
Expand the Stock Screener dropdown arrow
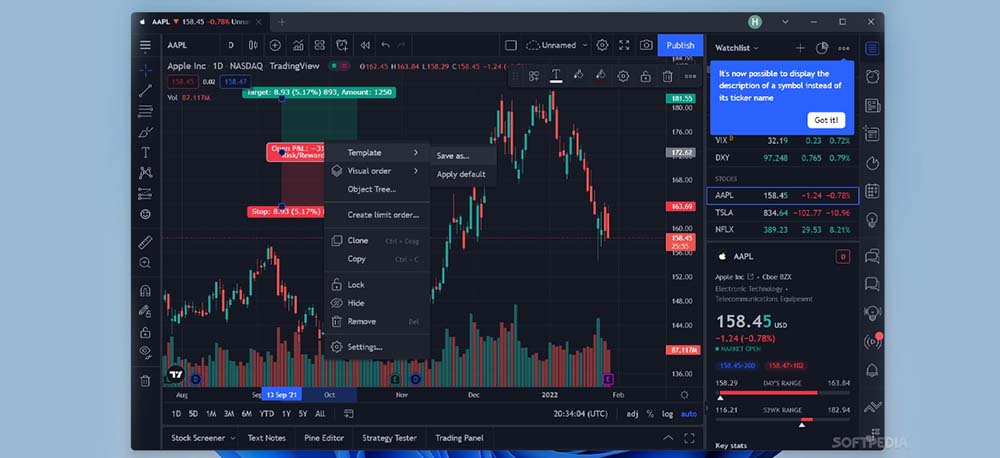click(233, 438)
